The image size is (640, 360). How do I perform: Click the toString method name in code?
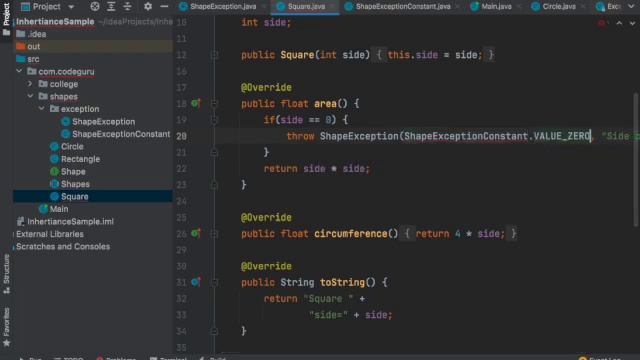click(342, 282)
